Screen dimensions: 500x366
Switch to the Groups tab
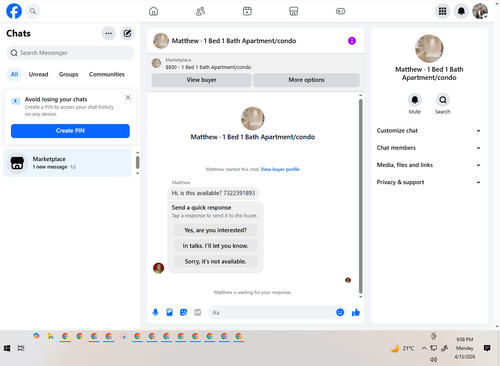68,74
